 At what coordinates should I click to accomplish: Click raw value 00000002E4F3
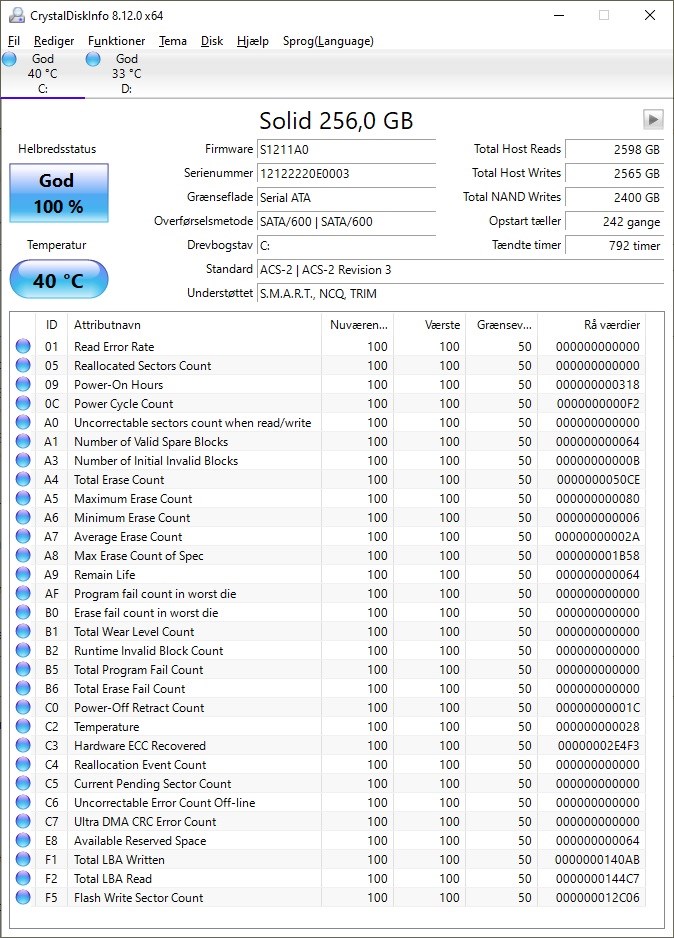click(598, 745)
